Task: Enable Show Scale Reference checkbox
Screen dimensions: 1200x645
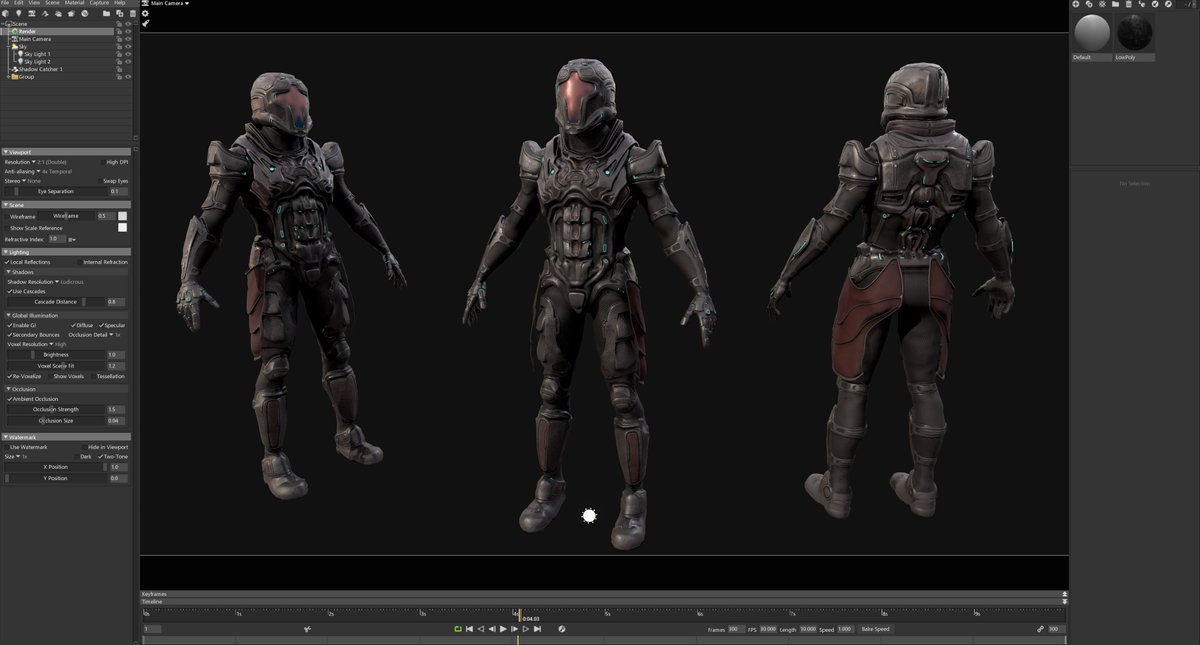Action: pyautogui.click(x=8, y=228)
